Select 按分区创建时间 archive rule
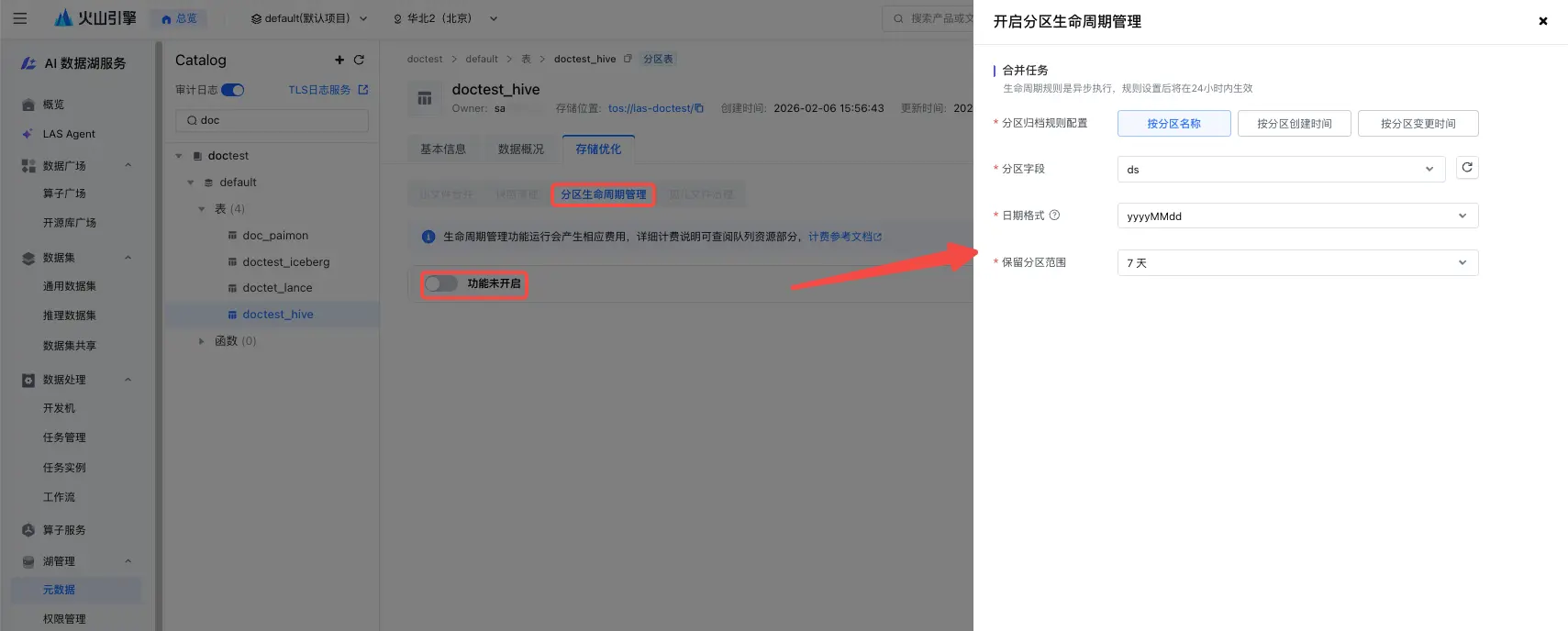The height and width of the screenshot is (631, 1568). (x=1294, y=124)
